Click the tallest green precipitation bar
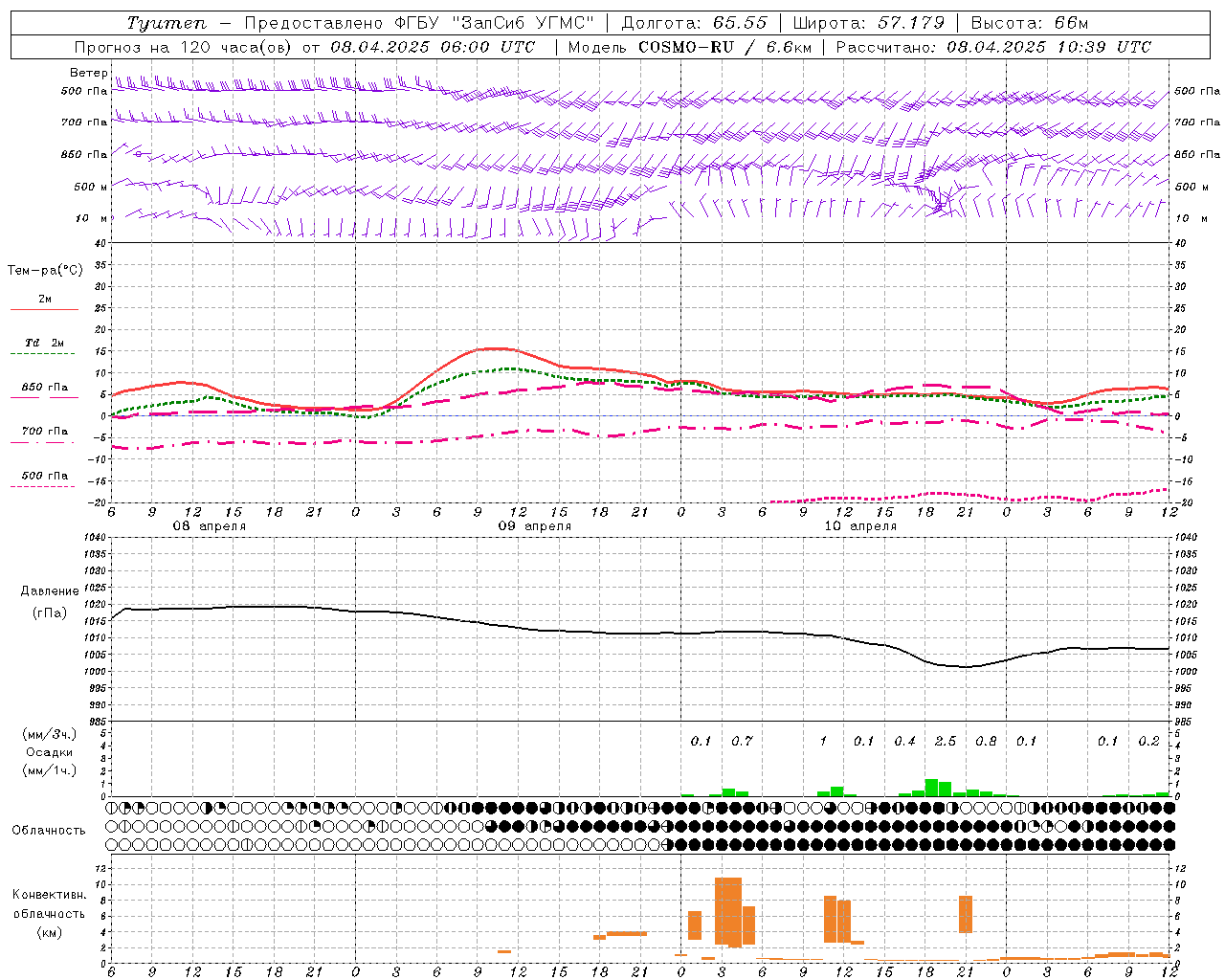Screen dimensions: 1225x980 931,788
